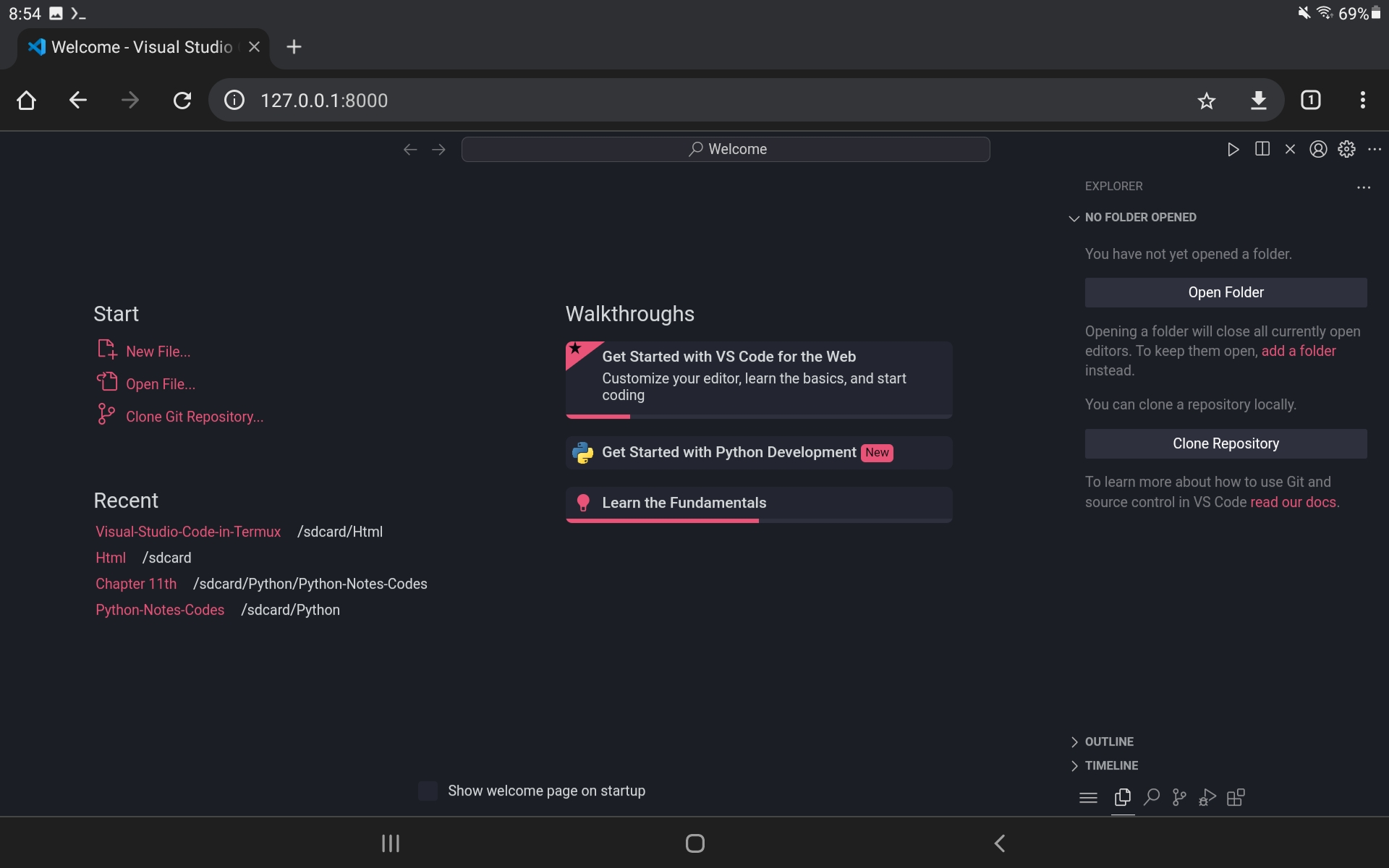Open the Search view icon
The width and height of the screenshot is (1389, 868).
(1151, 797)
